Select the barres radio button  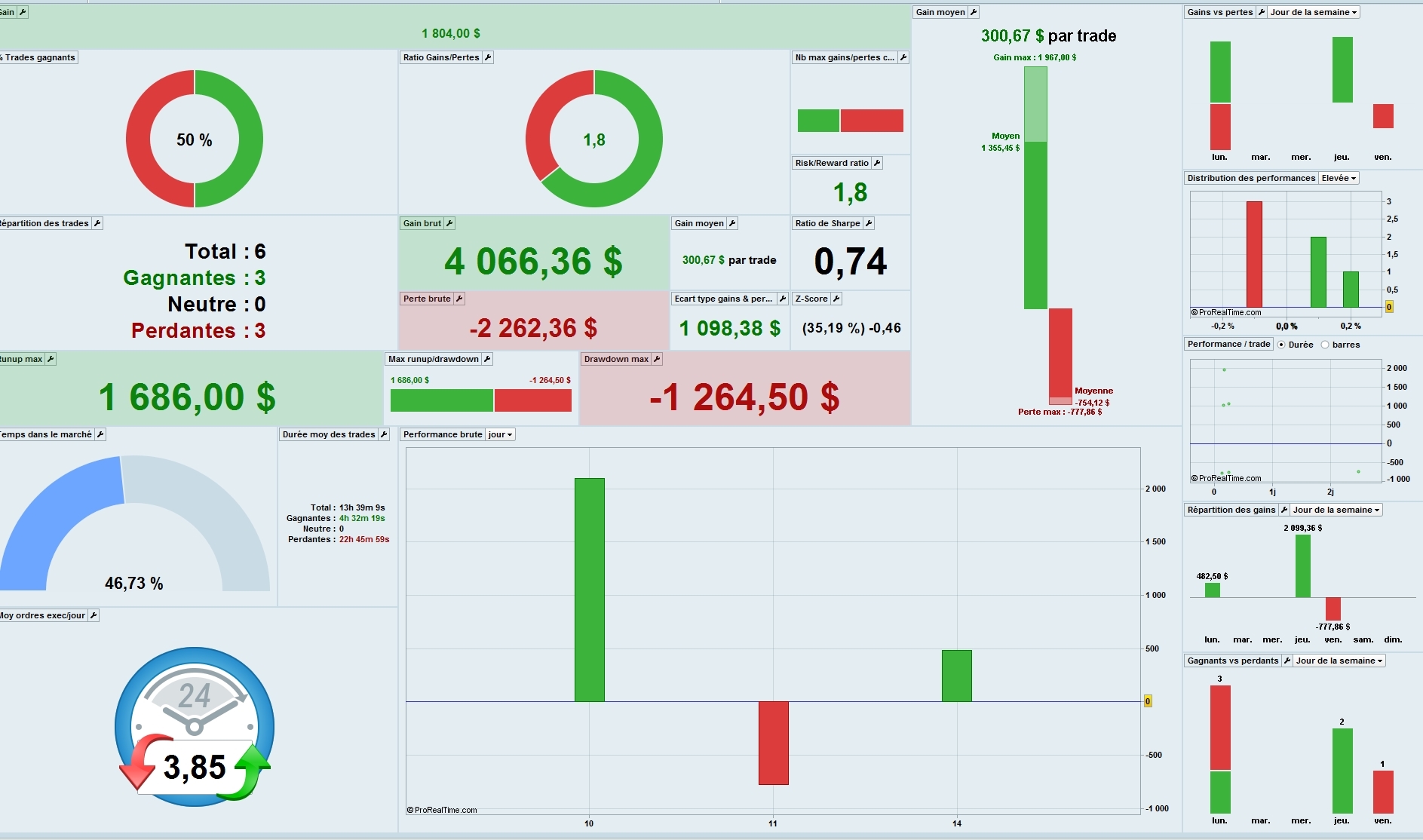click(x=1325, y=345)
